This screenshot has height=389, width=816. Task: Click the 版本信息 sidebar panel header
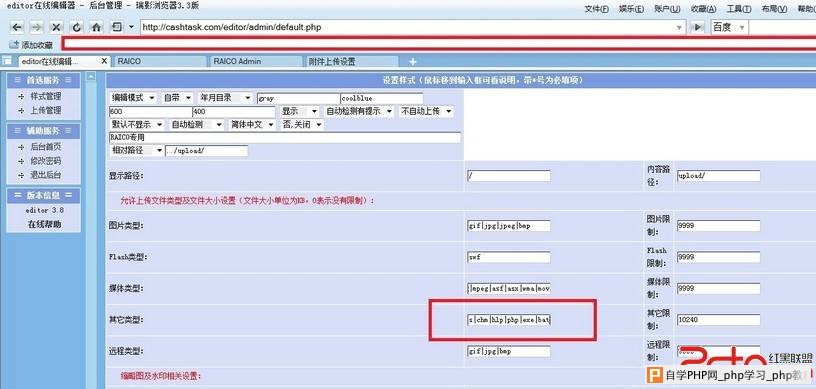pos(44,195)
